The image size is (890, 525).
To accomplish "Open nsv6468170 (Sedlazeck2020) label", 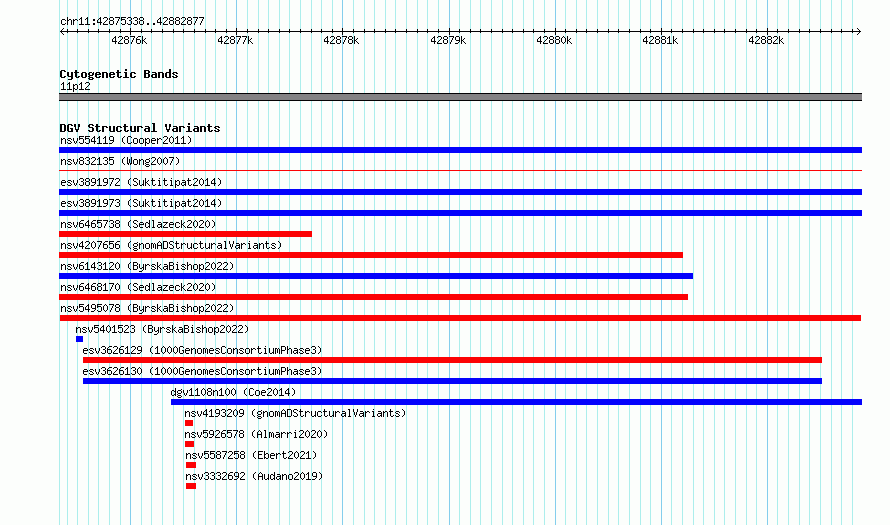I will [138, 287].
